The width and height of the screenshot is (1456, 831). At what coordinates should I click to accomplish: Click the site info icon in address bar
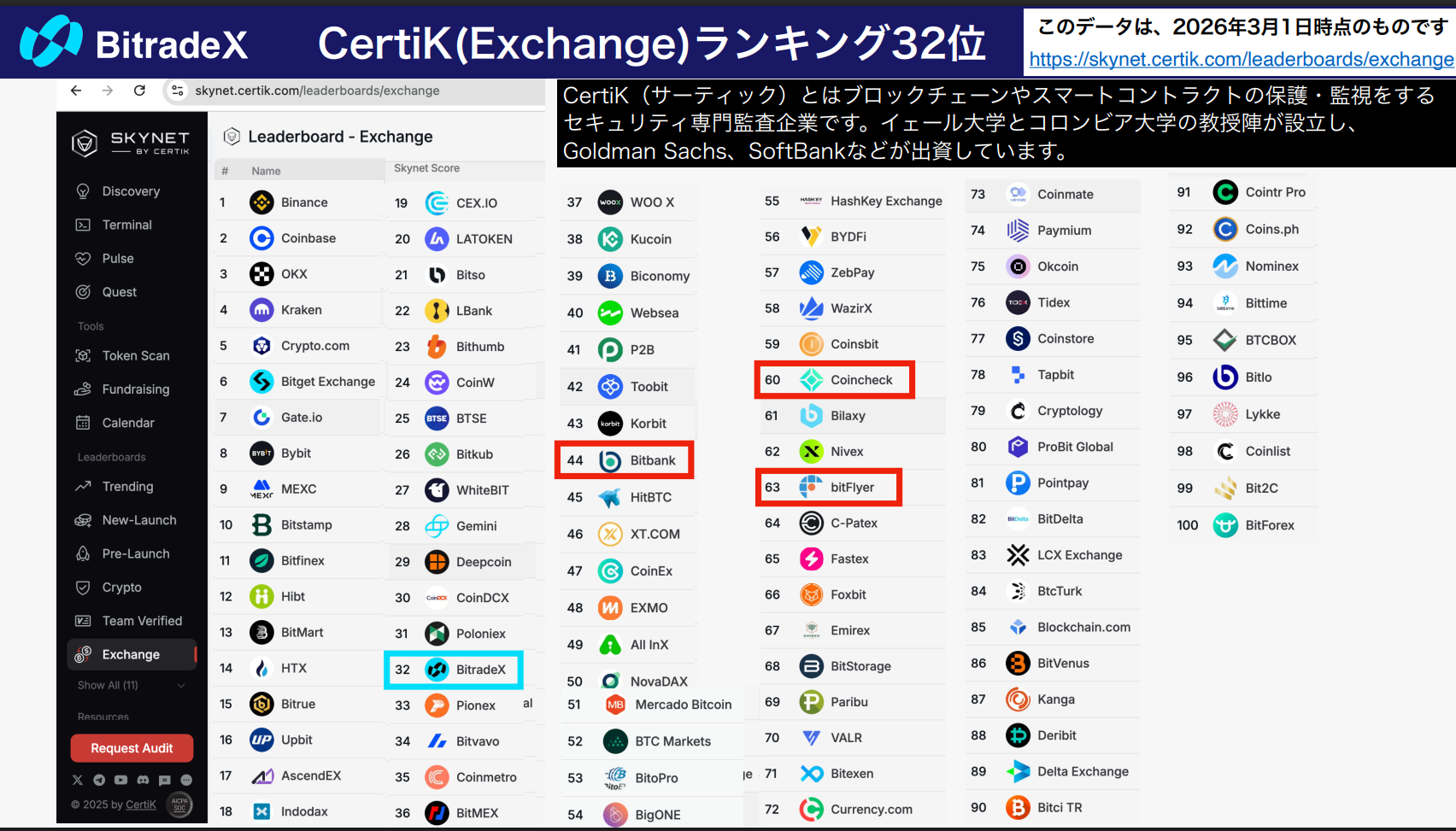(177, 91)
